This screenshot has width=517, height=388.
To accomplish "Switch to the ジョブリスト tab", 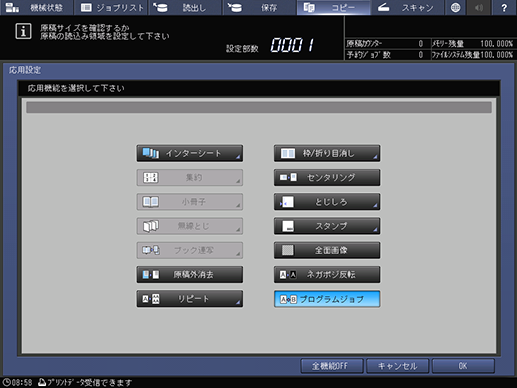I will (111, 7).
